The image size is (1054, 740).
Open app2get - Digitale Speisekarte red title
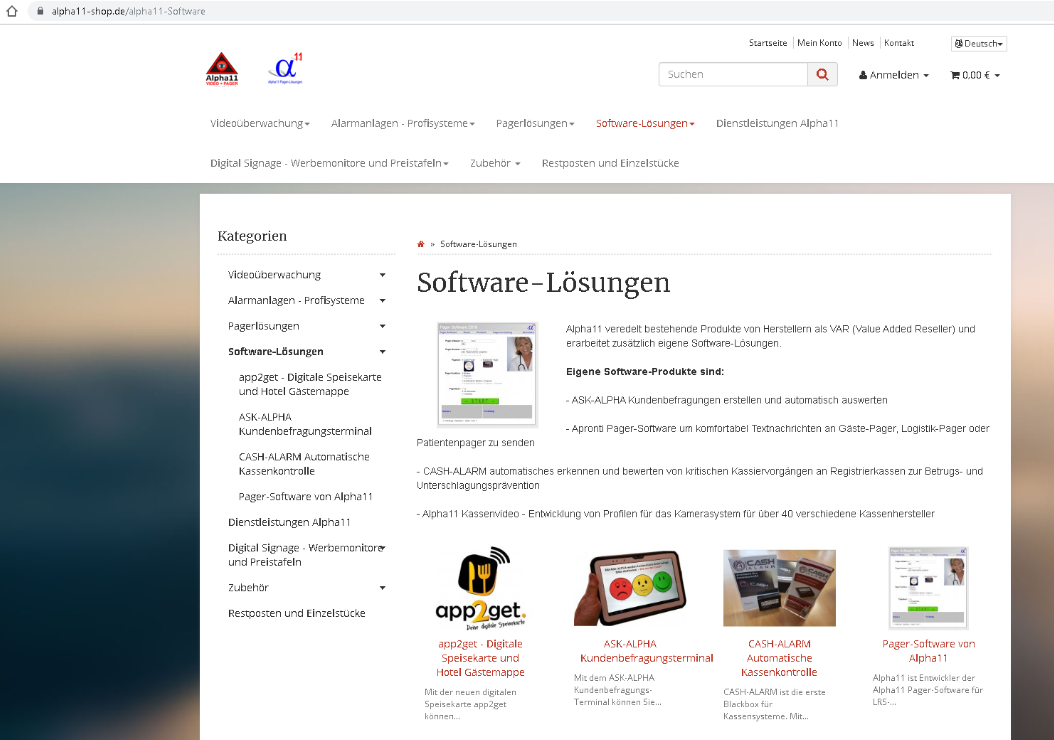pos(480,658)
